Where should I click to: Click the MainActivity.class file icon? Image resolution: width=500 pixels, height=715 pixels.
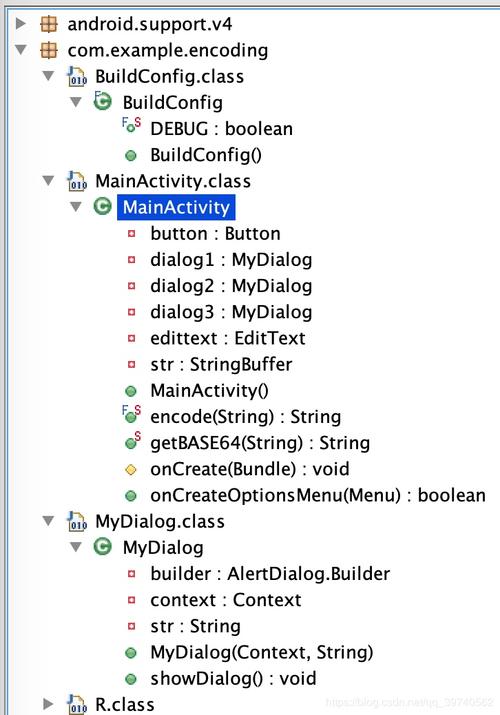pos(77,181)
